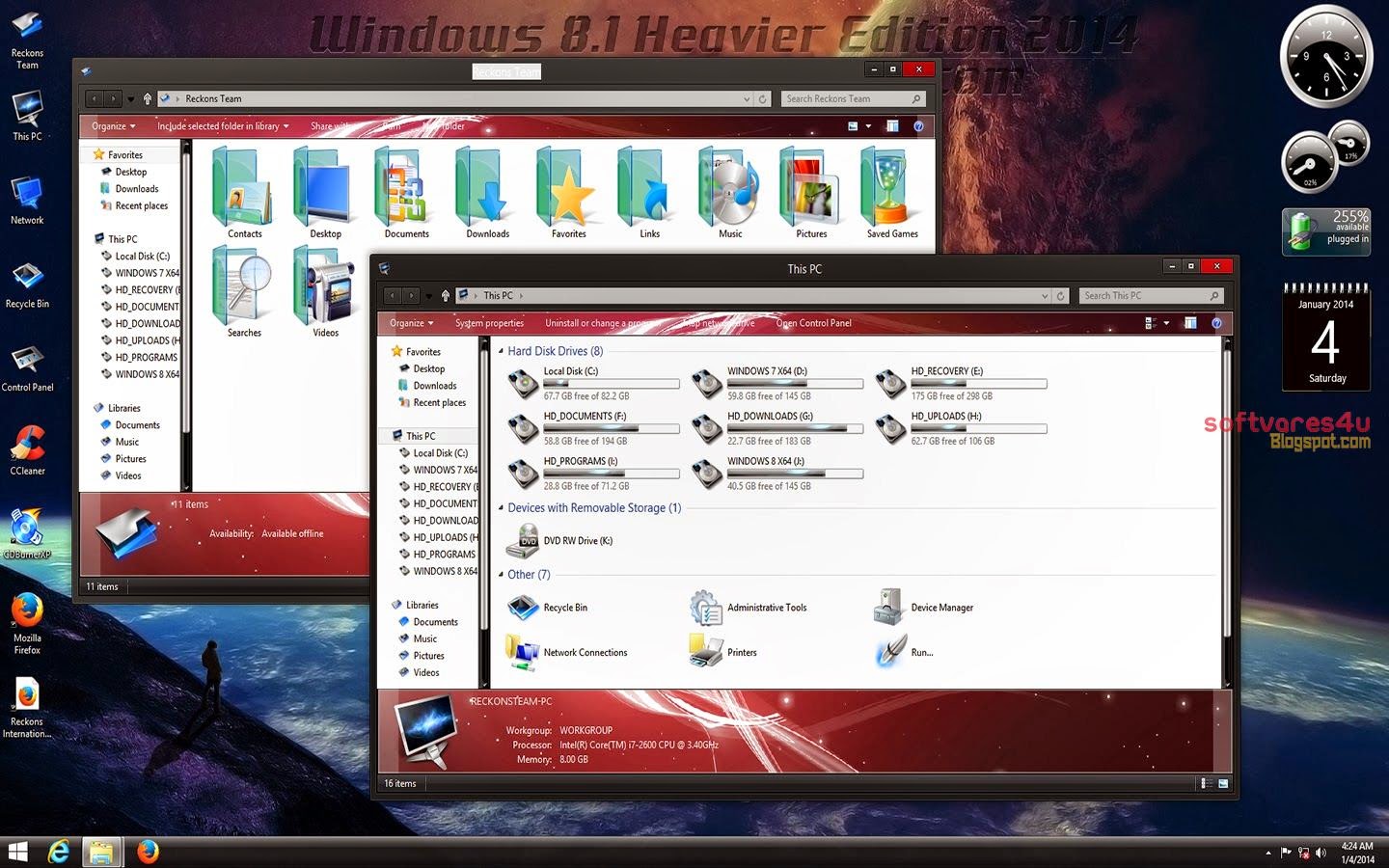Click System properties in This PC toolbar
Viewport: 1389px width, 868px height.
click(x=490, y=323)
